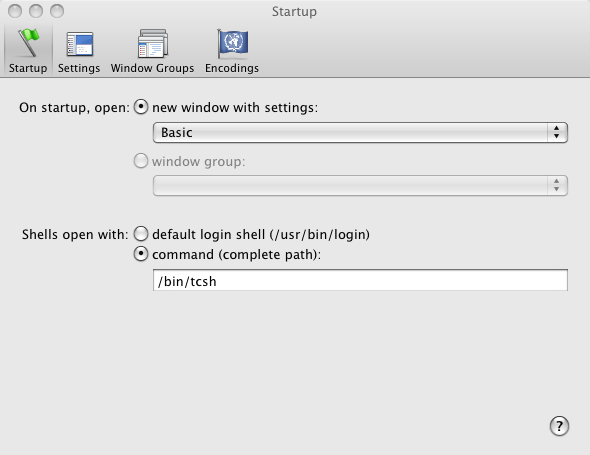Open the Window Groups preferences pane
The image size is (590, 455).
pos(152,52)
